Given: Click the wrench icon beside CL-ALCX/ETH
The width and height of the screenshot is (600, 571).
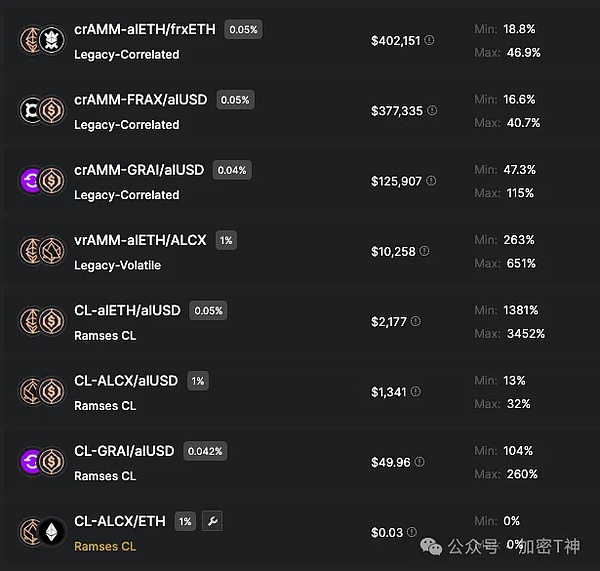Looking at the screenshot, I should click(211, 521).
